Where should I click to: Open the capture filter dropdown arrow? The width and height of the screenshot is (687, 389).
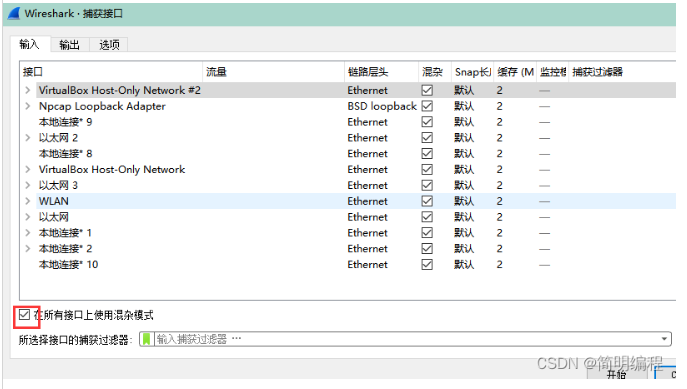point(664,339)
